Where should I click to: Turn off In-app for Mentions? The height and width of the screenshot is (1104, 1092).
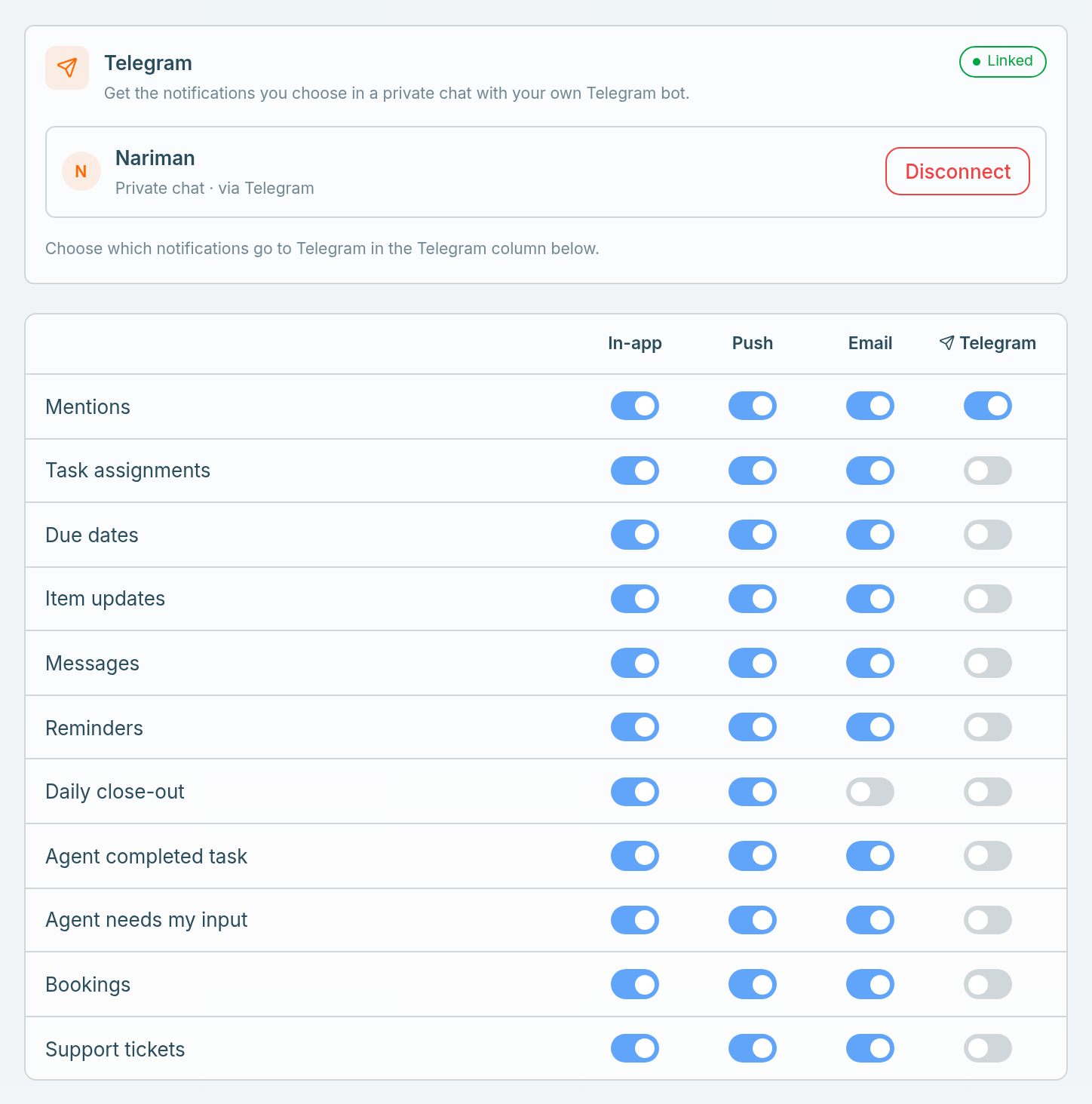[635, 406]
